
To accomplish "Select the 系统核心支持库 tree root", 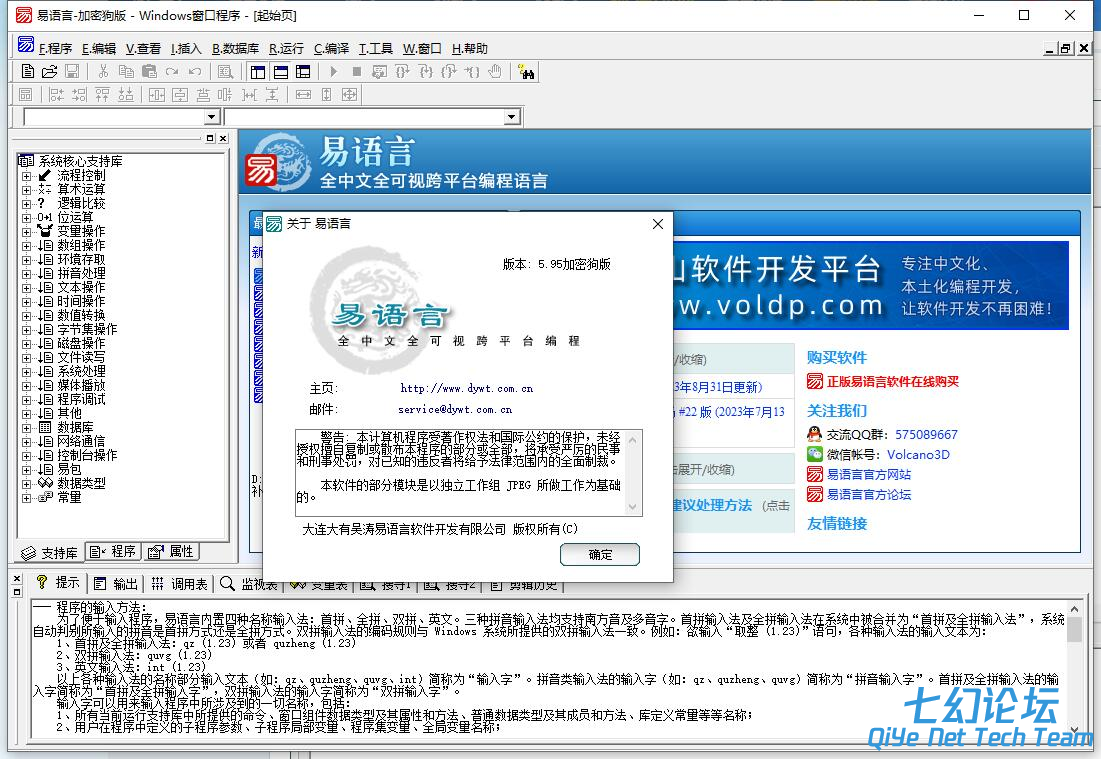I will 80,161.
